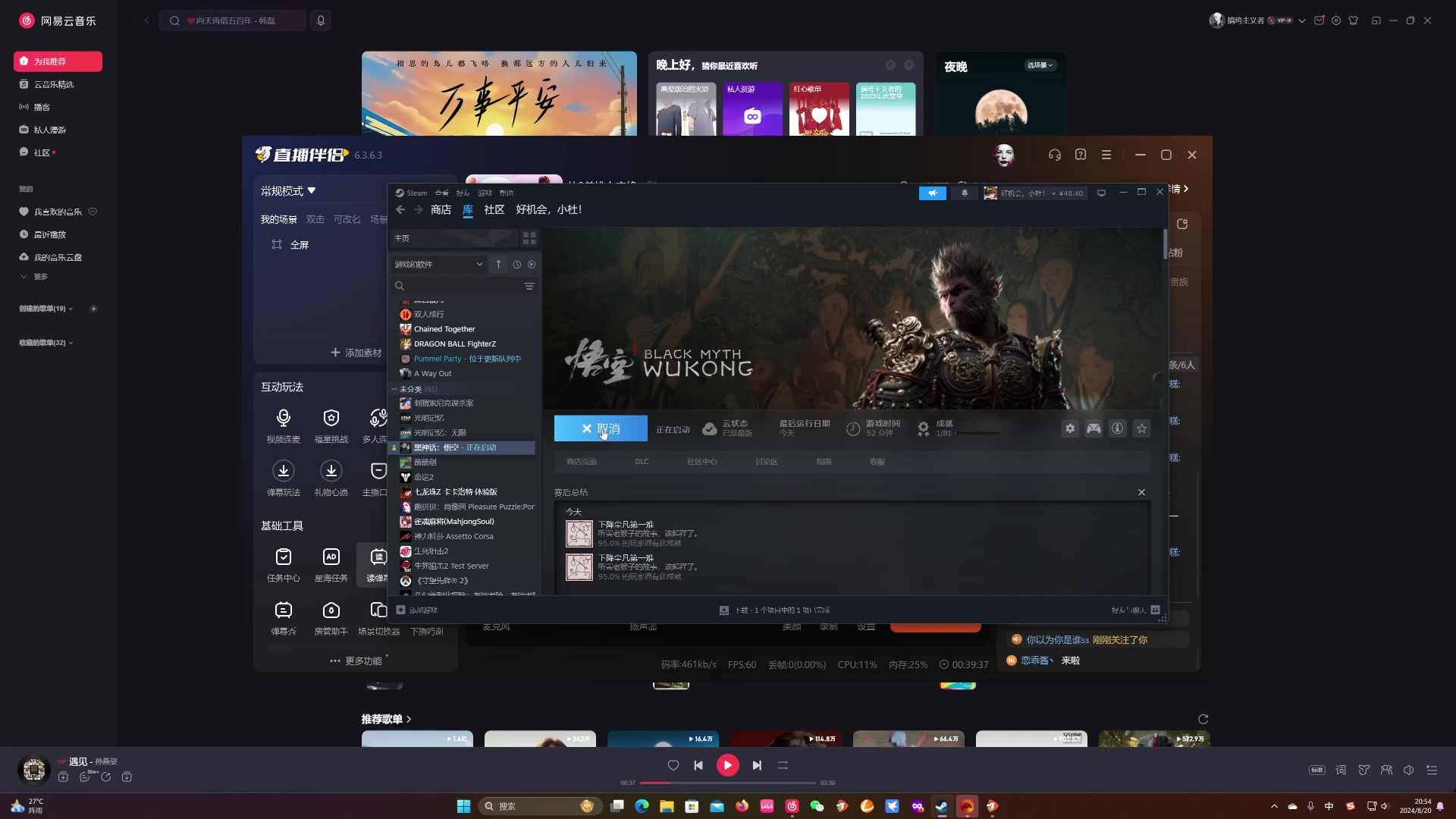
Task: Add Black Myth Wukong to favorites star
Action: pyautogui.click(x=1141, y=428)
